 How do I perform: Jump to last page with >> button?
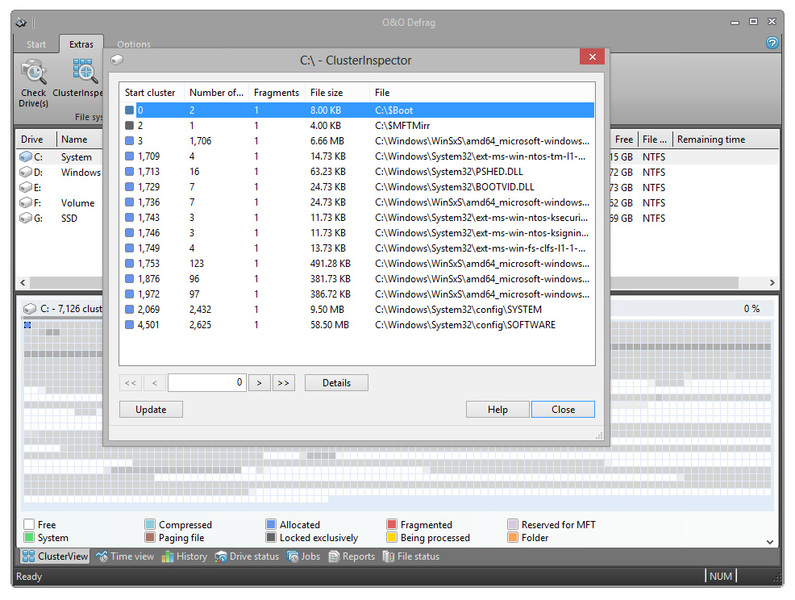click(283, 382)
